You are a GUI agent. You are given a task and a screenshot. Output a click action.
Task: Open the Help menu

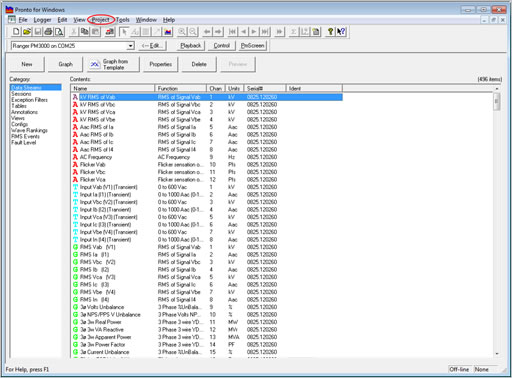[x=169, y=20]
